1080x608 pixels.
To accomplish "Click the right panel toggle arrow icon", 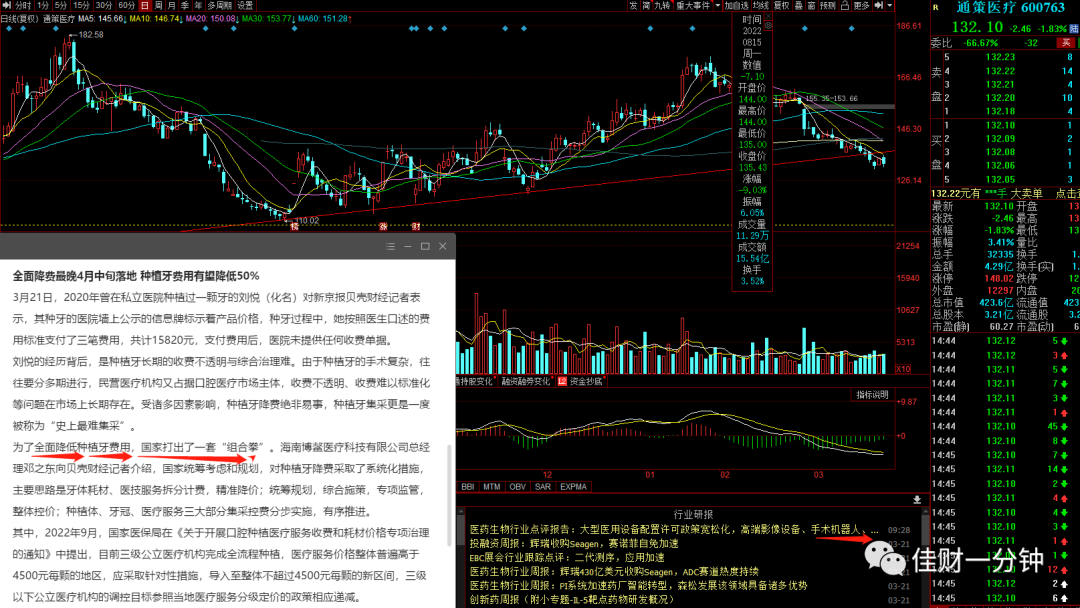I will 879,5.
